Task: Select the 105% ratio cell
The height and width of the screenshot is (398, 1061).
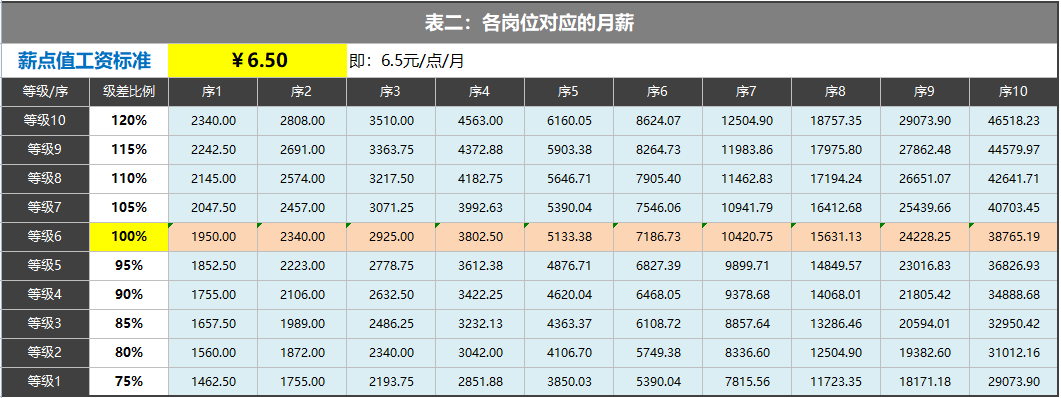Action: [x=129, y=208]
